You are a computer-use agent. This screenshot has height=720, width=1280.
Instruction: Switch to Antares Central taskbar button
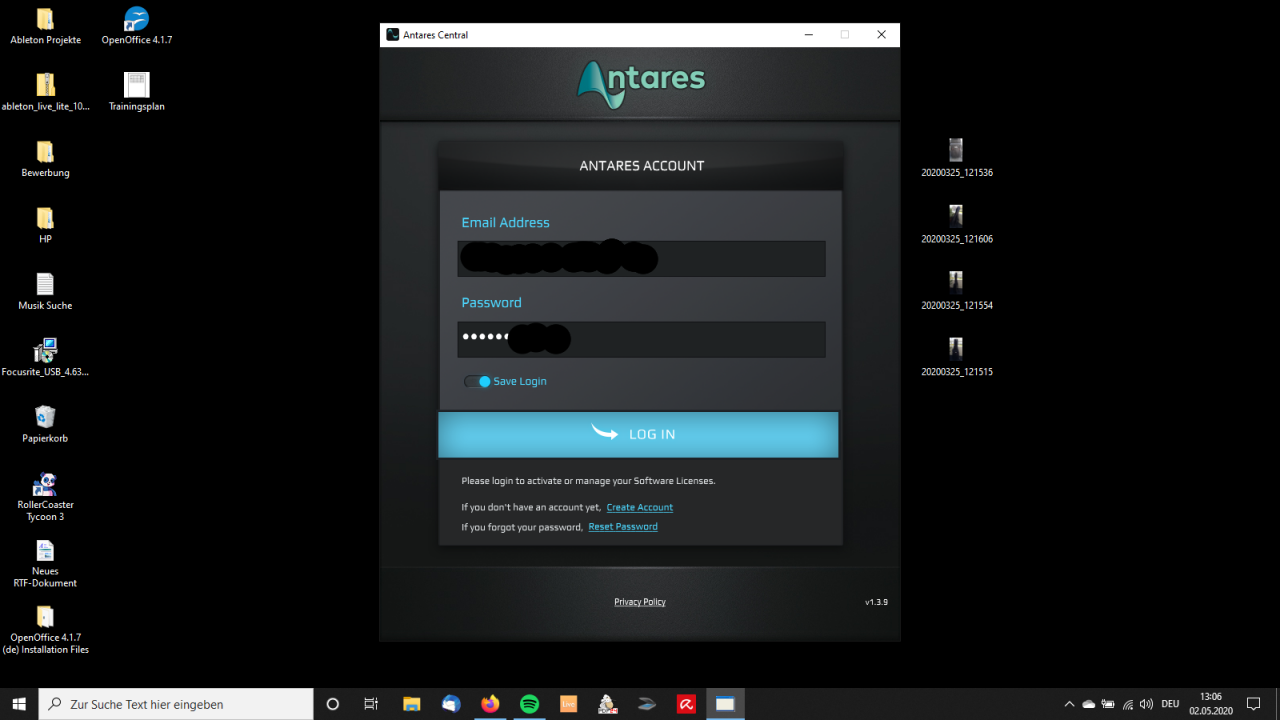(725, 704)
